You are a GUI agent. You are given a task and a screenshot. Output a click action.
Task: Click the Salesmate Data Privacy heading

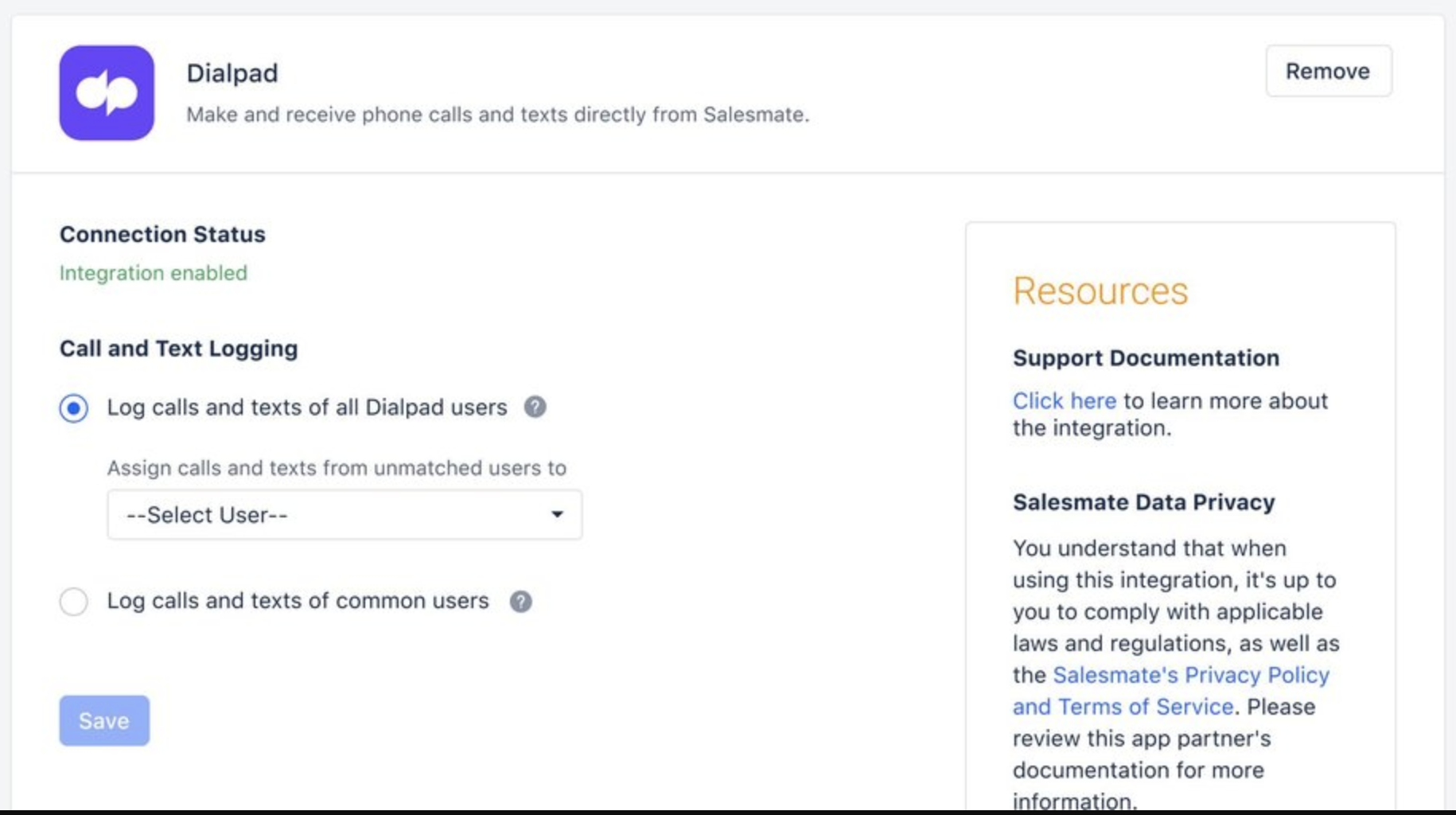click(x=1143, y=502)
